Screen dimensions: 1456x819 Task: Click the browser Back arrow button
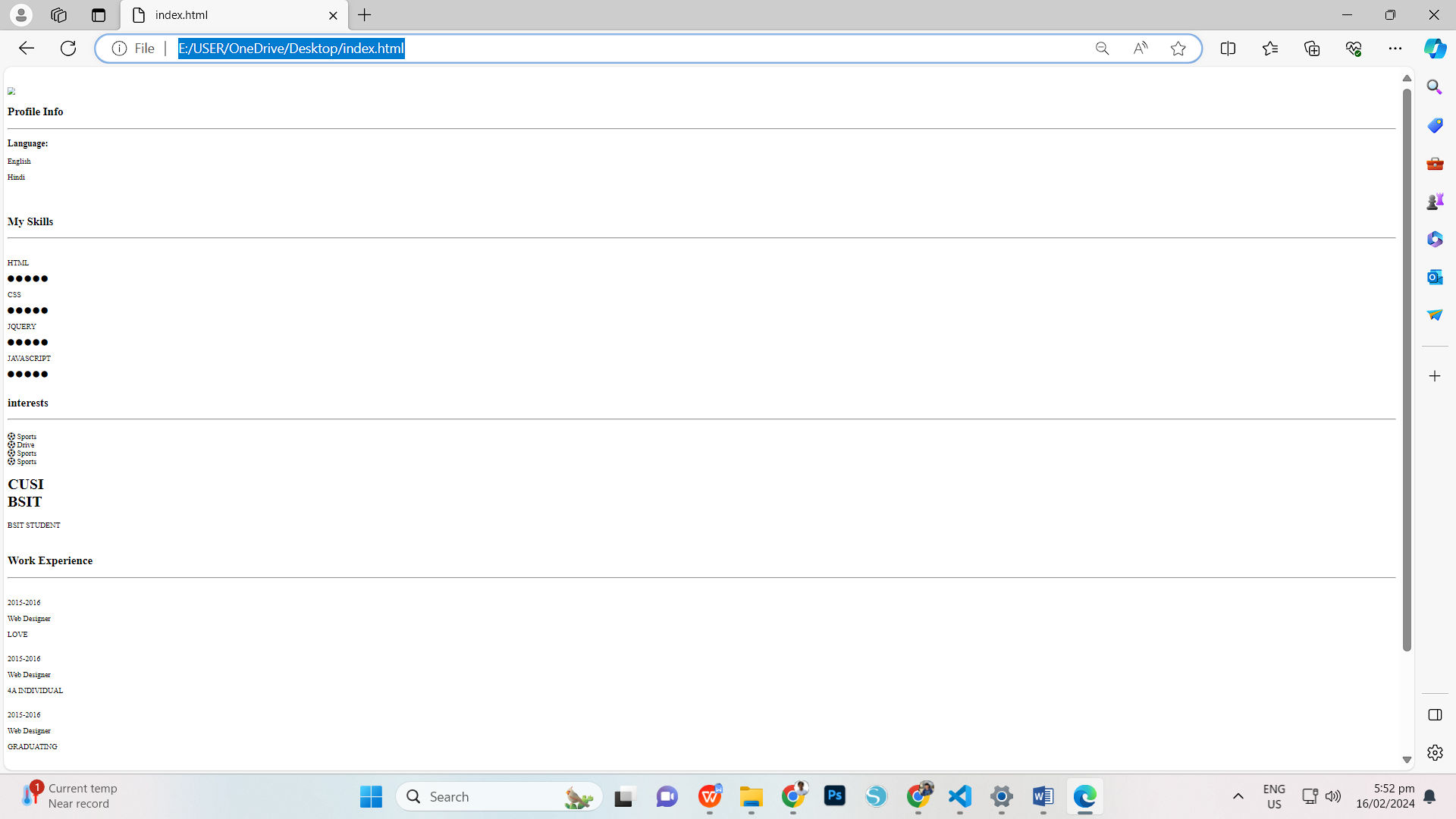[x=27, y=49]
